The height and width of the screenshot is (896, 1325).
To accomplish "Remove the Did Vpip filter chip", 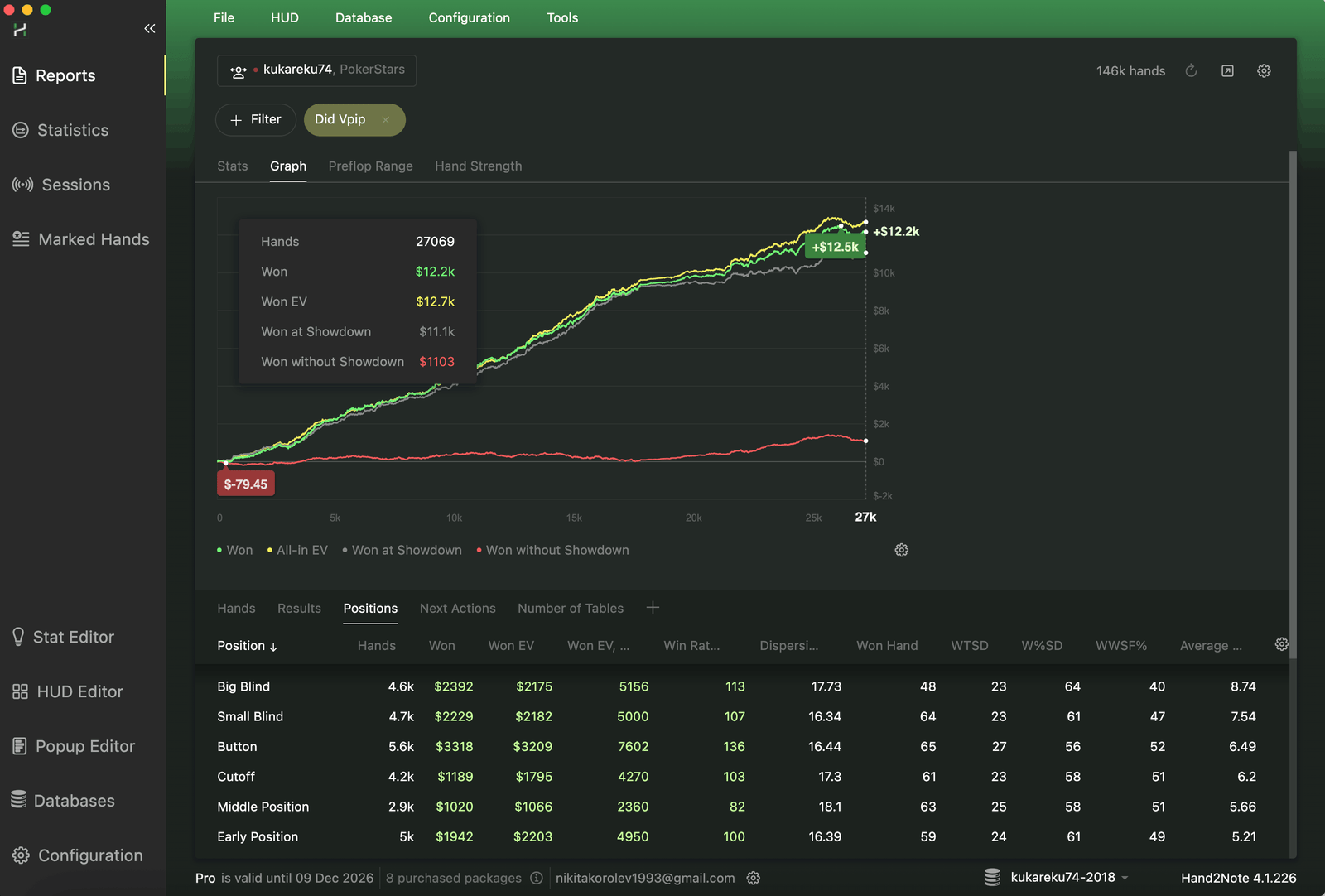I will [386, 120].
